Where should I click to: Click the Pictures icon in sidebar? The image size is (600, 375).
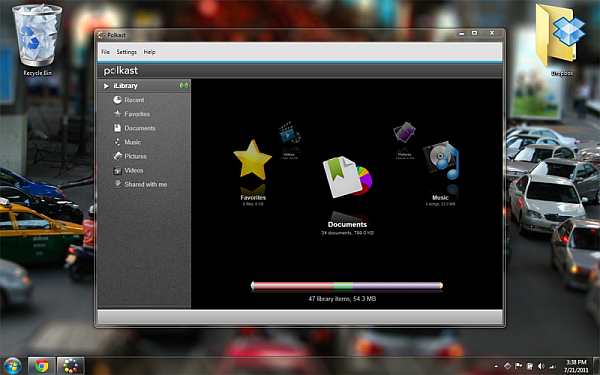point(117,156)
